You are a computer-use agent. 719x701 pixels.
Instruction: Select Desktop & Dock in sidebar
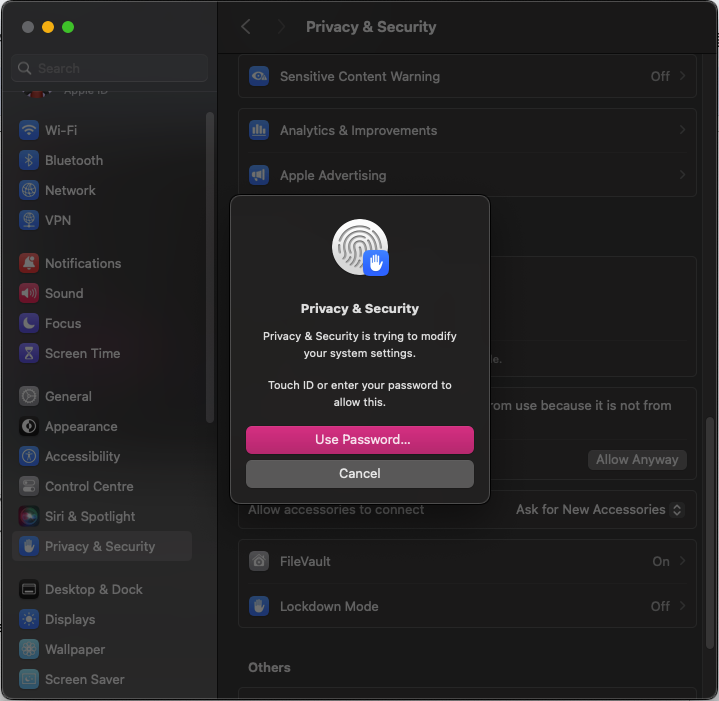coord(102,589)
